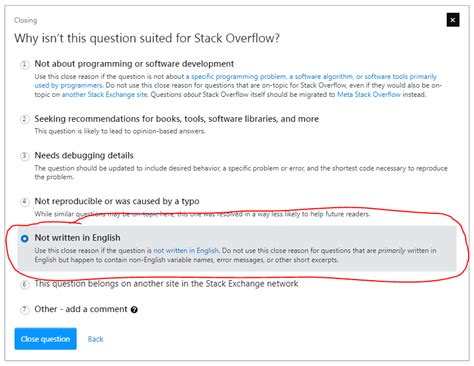Viewport: 474px width, 366px height.
Task: Click the help icon beside Other
Action: click(x=134, y=310)
